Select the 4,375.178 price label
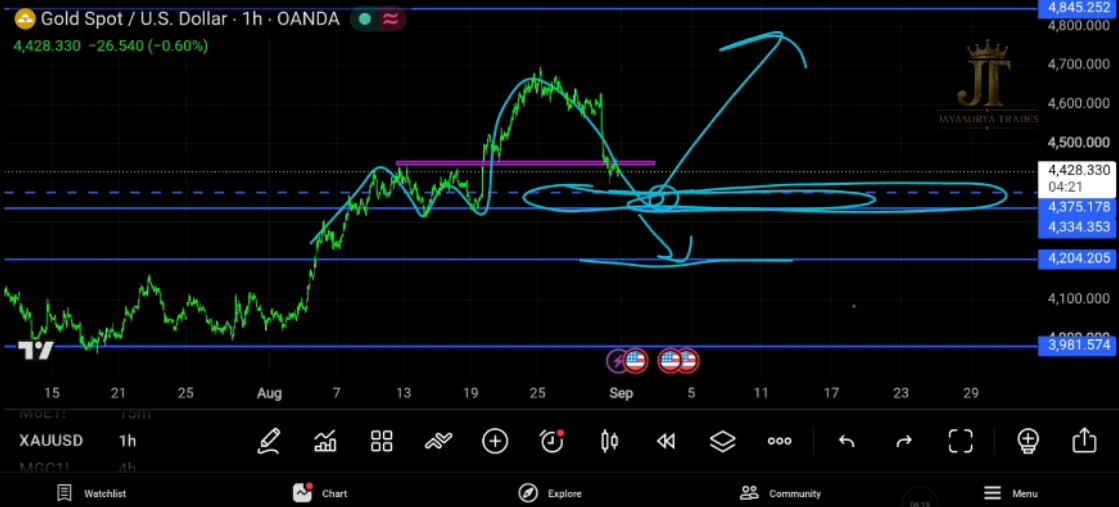Image resolution: width=1119 pixels, height=507 pixels. tap(1078, 207)
